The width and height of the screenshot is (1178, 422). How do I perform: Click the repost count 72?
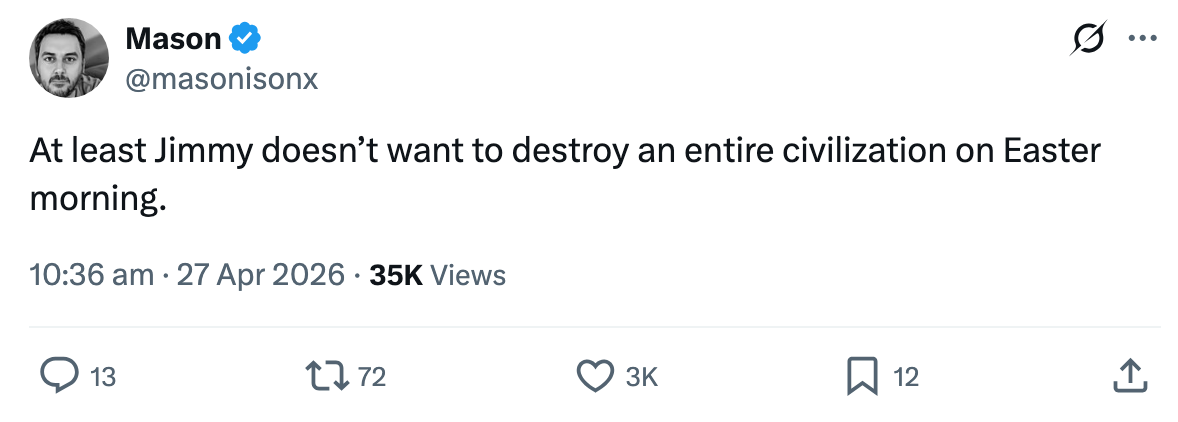(371, 377)
